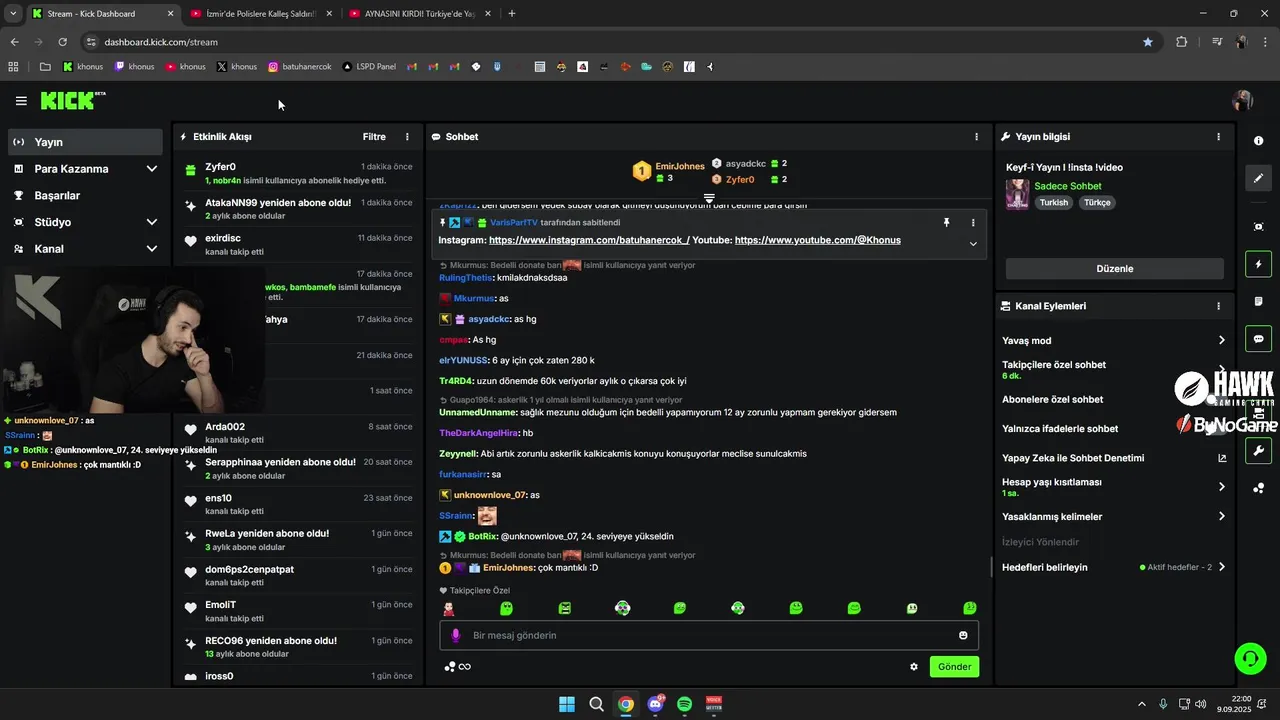
Task: Click the three-dots cluster icon in the right sidebar
Action: click(1259, 488)
